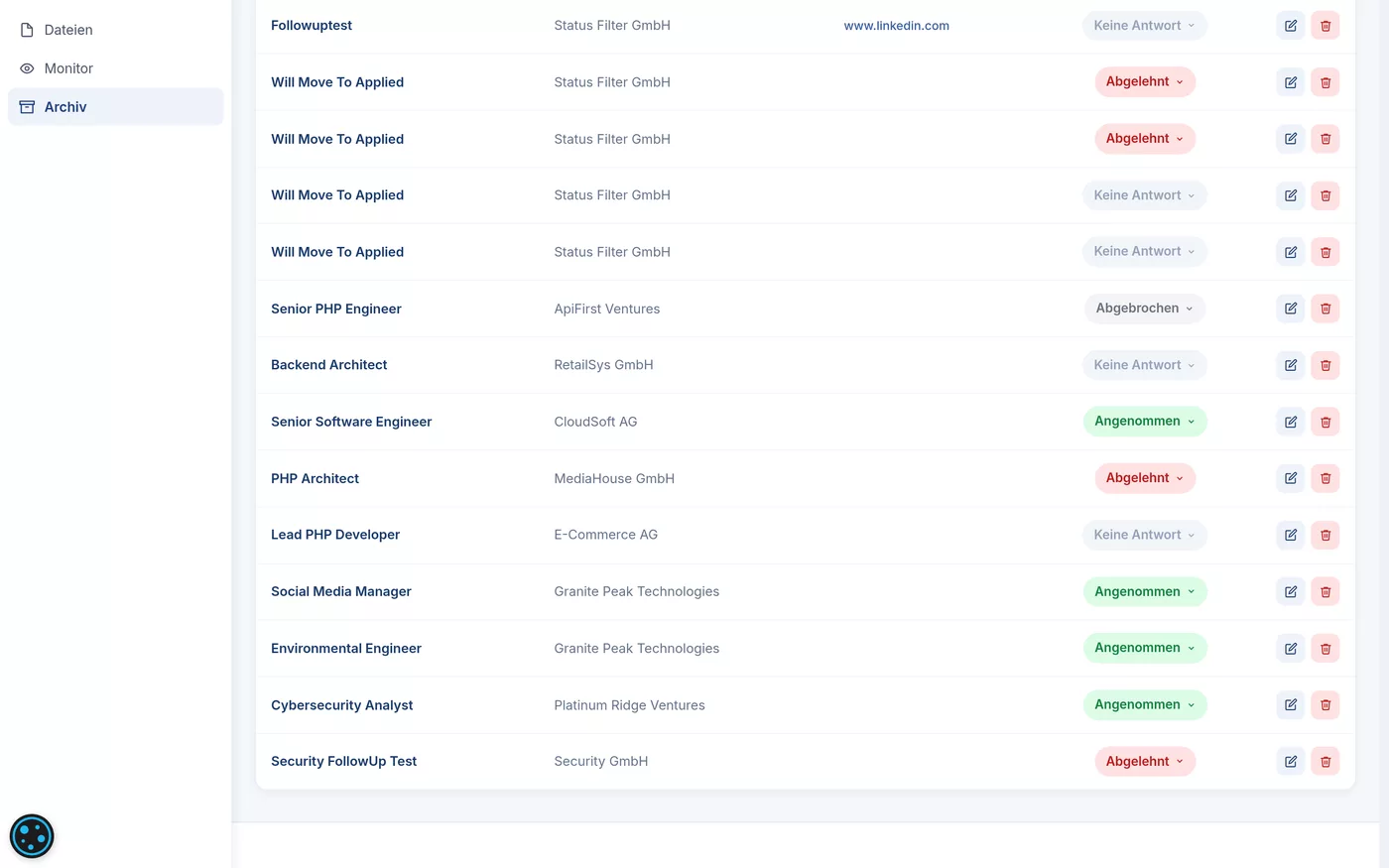Open the Angenommen dropdown for Senior Software Engineer
Viewport: 1389px width, 868px height.
coord(1145,422)
